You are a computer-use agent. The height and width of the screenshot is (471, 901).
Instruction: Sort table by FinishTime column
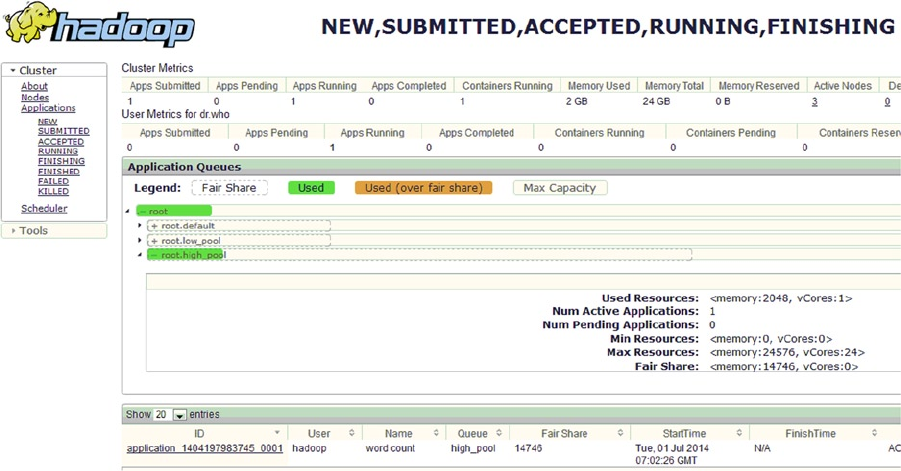pyautogui.click(x=816, y=433)
